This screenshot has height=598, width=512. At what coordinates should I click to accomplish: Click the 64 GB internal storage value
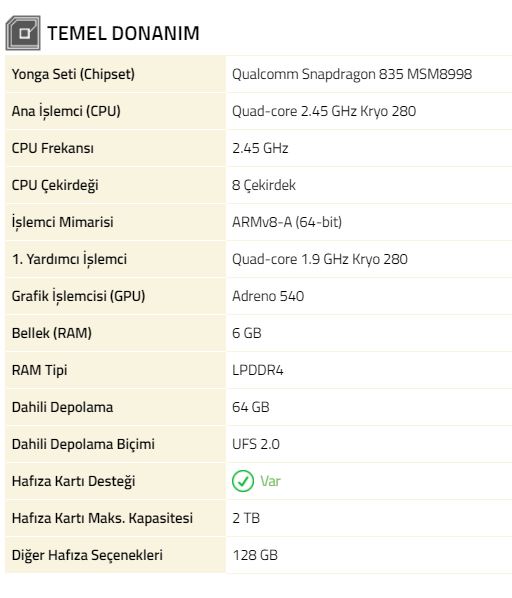[250, 407]
